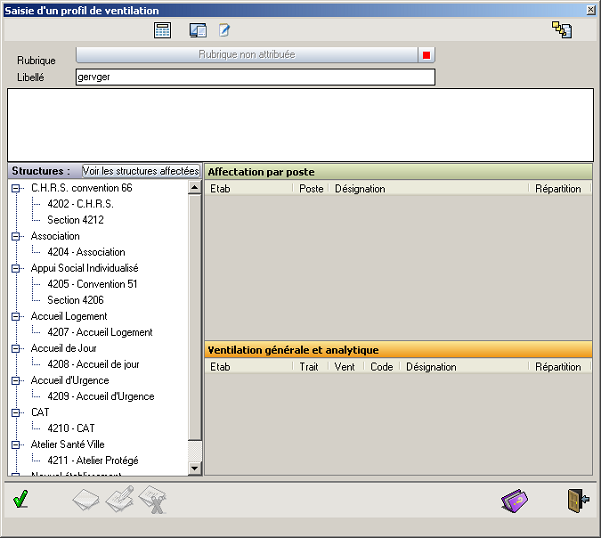
Task: Validate with the green checkmark icon
Action: point(20,498)
